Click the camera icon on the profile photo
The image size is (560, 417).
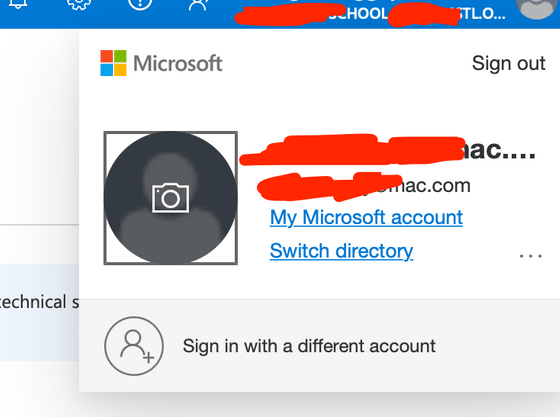click(x=170, y=198)
